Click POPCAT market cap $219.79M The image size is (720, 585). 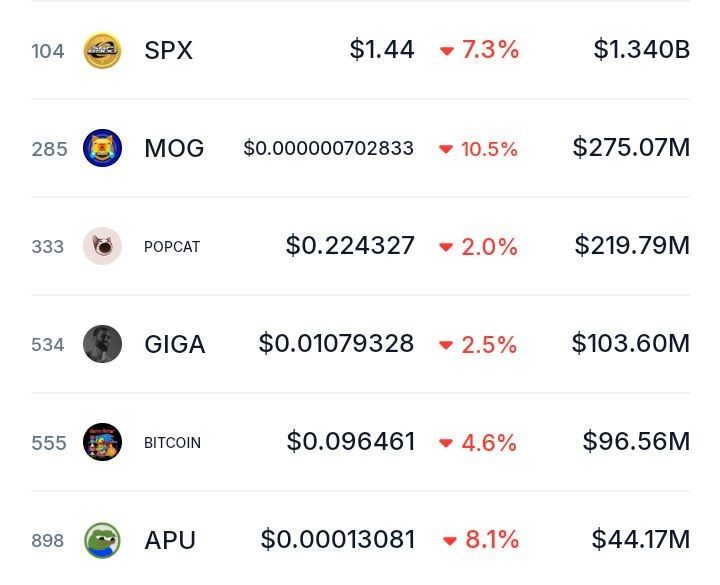pos(632,246)
